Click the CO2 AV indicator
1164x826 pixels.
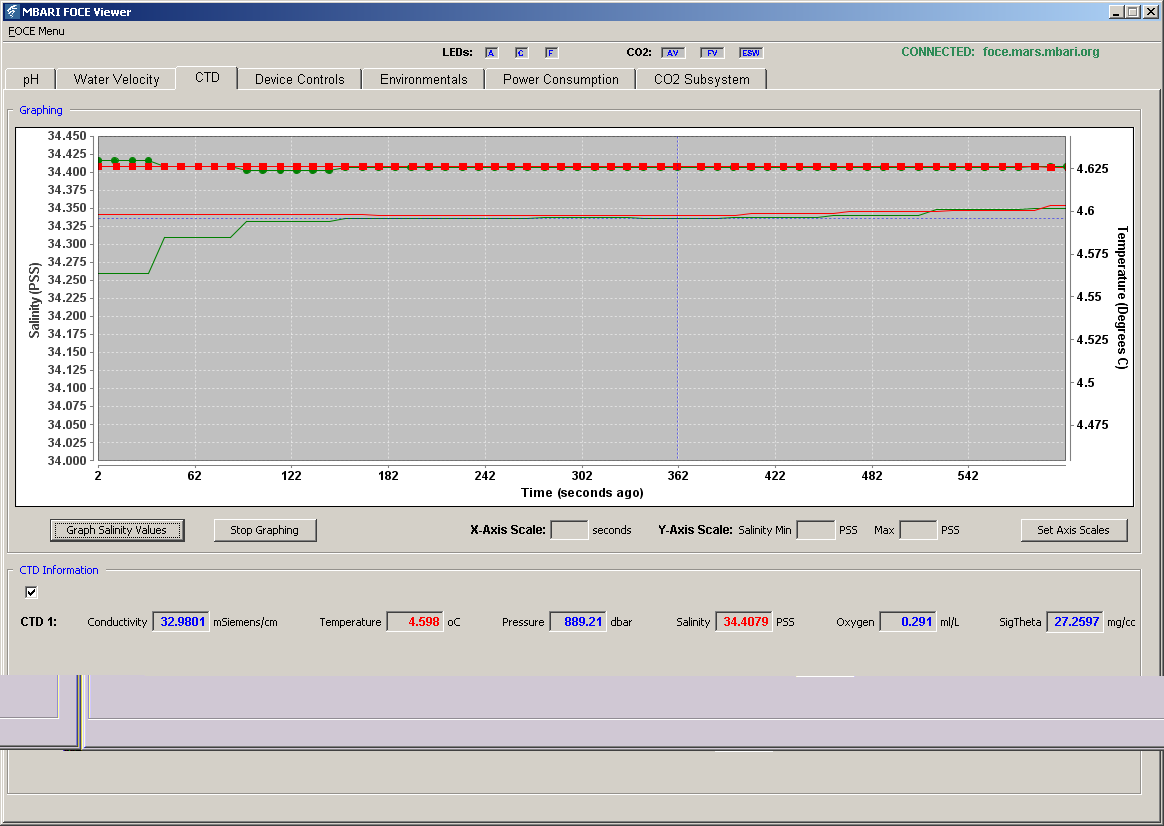point(673,53)
